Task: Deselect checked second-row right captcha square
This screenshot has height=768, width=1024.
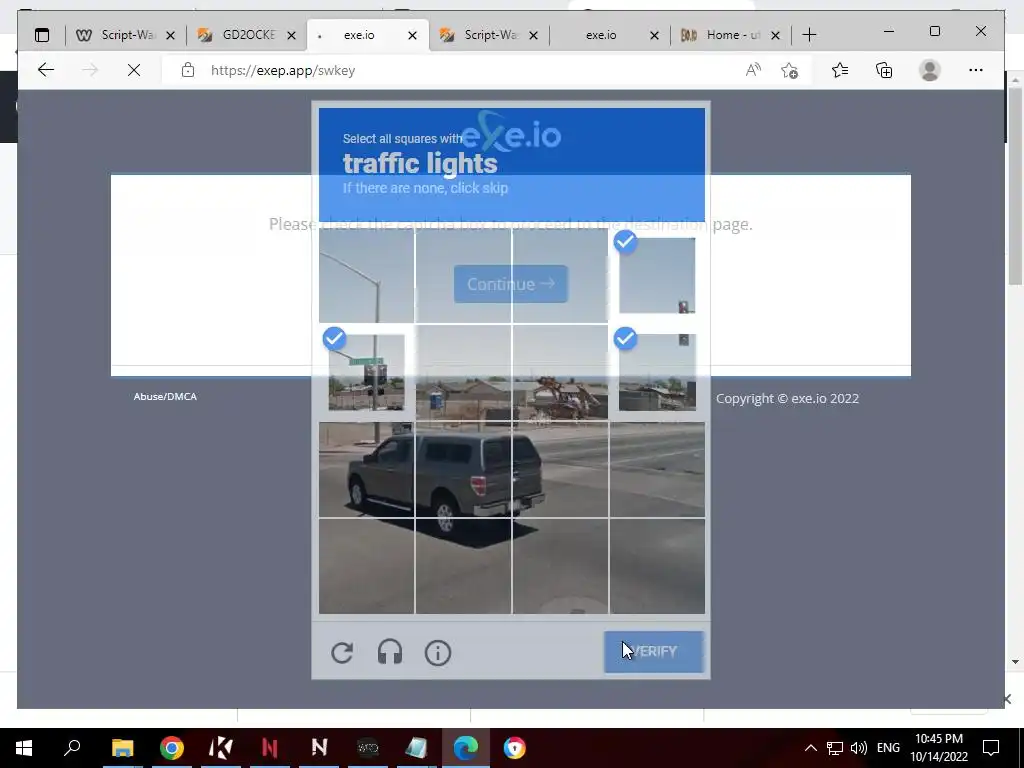Action: (657, 372)
